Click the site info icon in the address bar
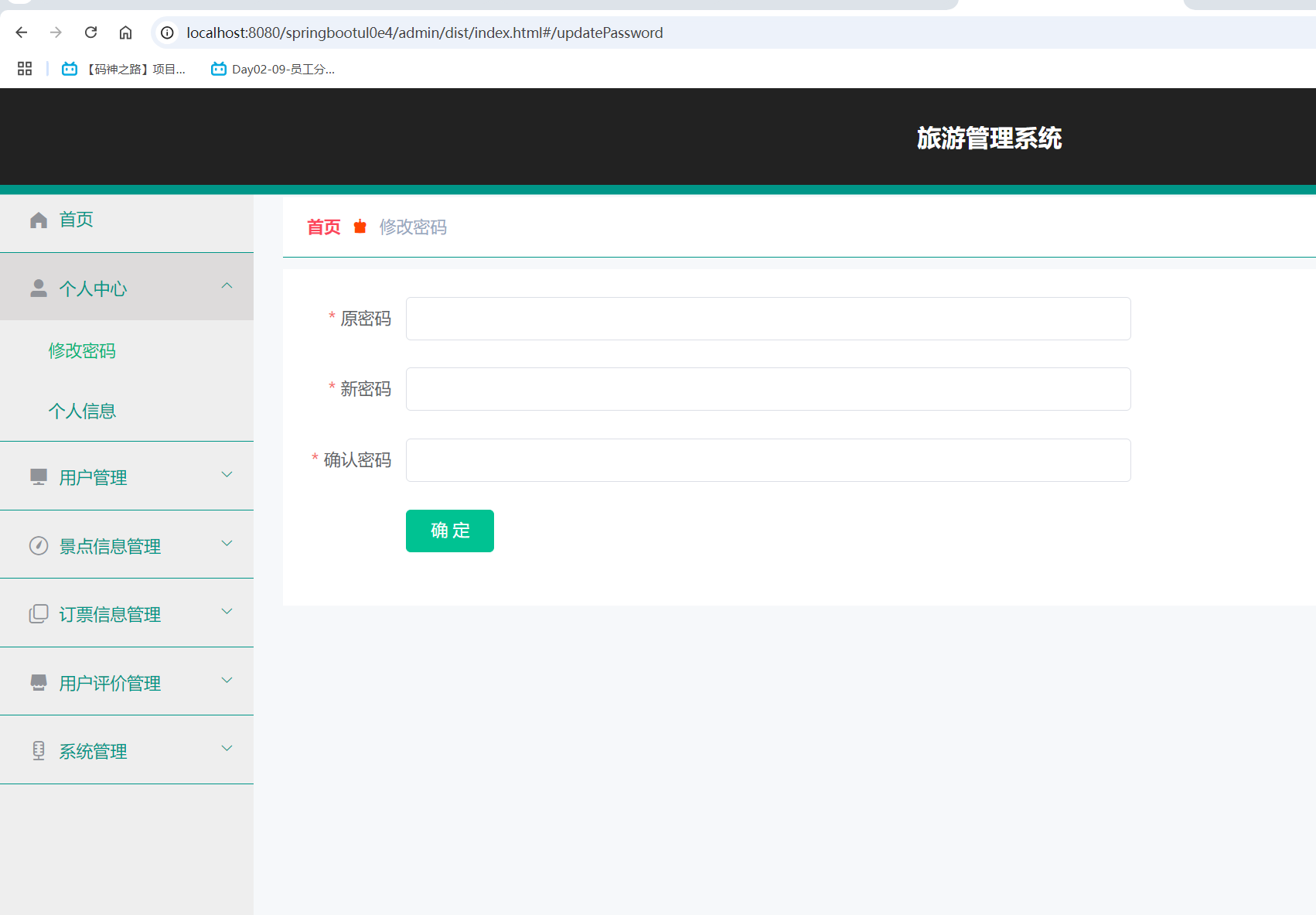The width and height of the screenshot is (1316, 915). [165, 32]
